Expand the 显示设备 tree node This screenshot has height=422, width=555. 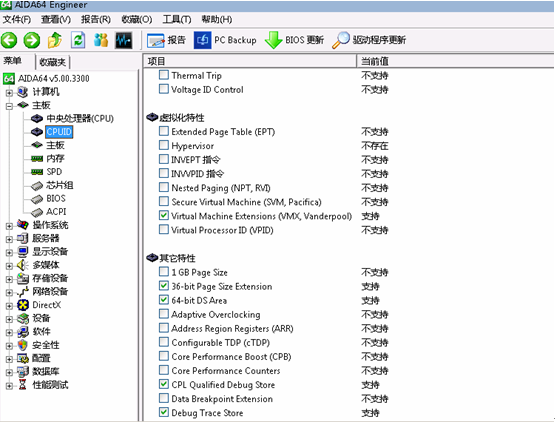click(9, 252)
